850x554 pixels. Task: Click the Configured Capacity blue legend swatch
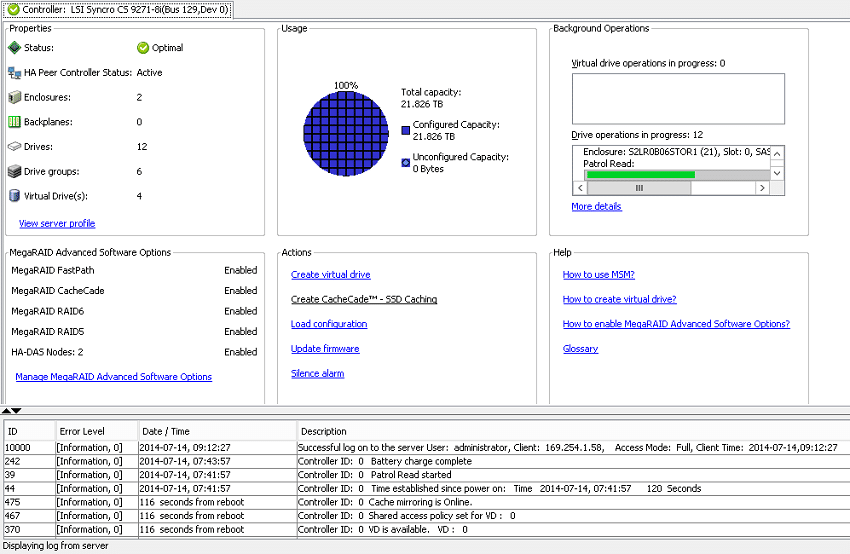405,130
